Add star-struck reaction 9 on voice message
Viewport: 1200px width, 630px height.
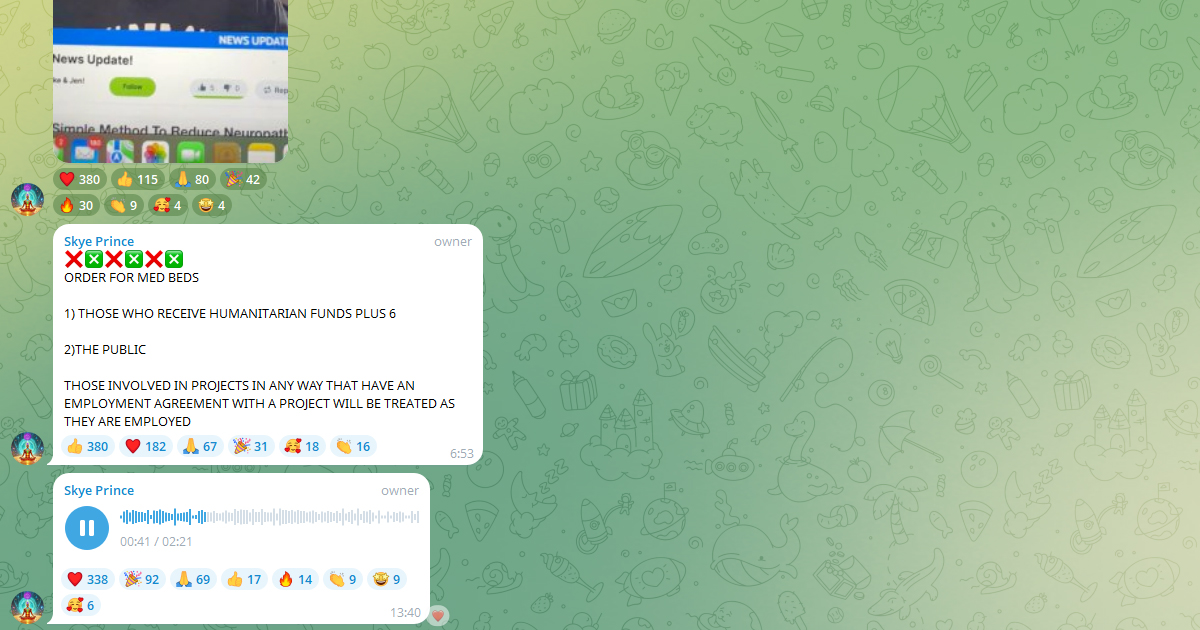coord(387,579)
